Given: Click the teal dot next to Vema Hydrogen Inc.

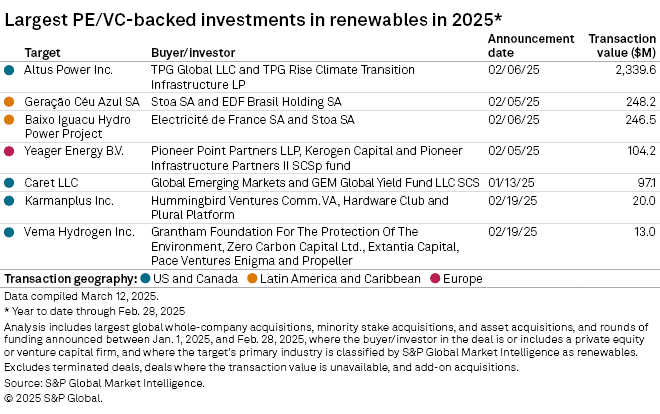Looking at the screenshot, I should (x=10, y=232).
